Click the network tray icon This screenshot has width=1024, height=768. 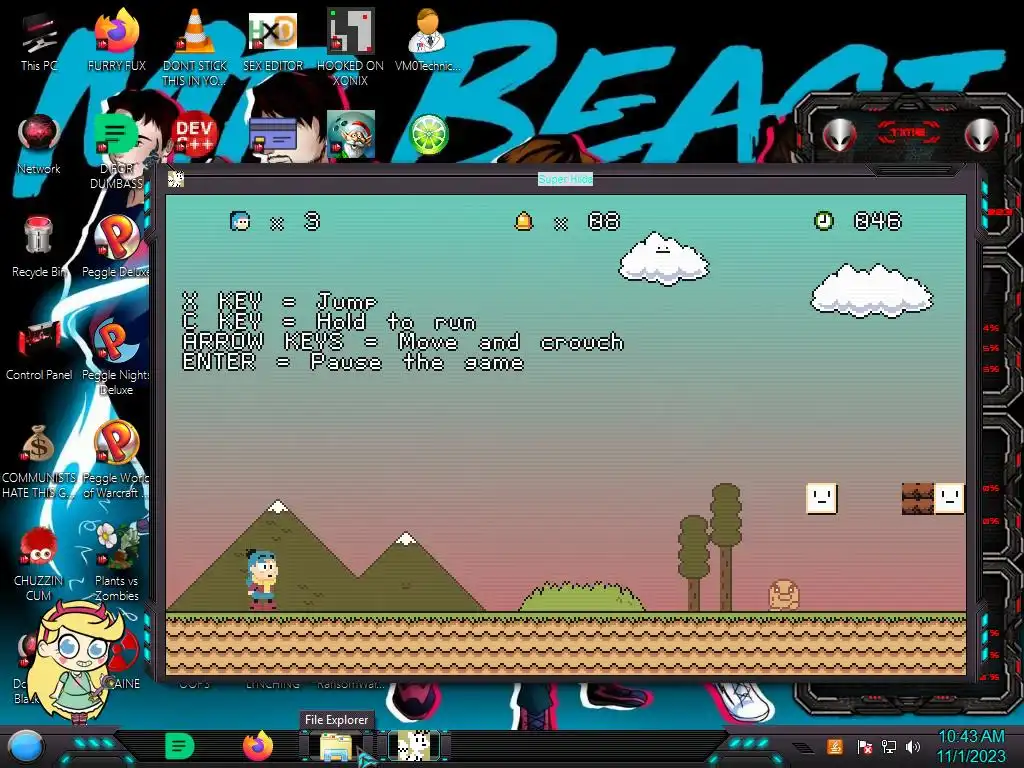(x=889, y=746)
